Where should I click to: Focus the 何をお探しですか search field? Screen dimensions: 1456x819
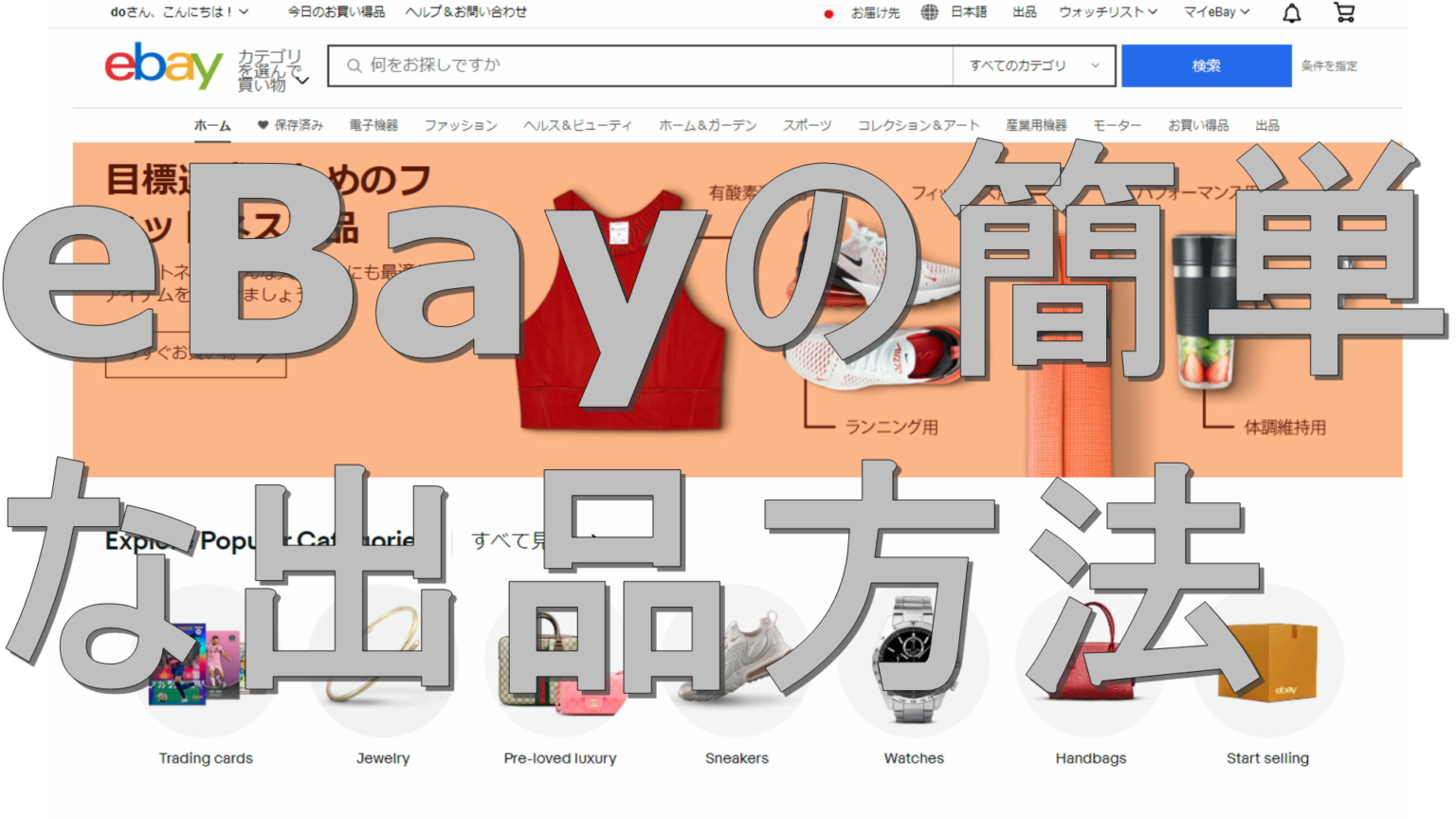640,65
